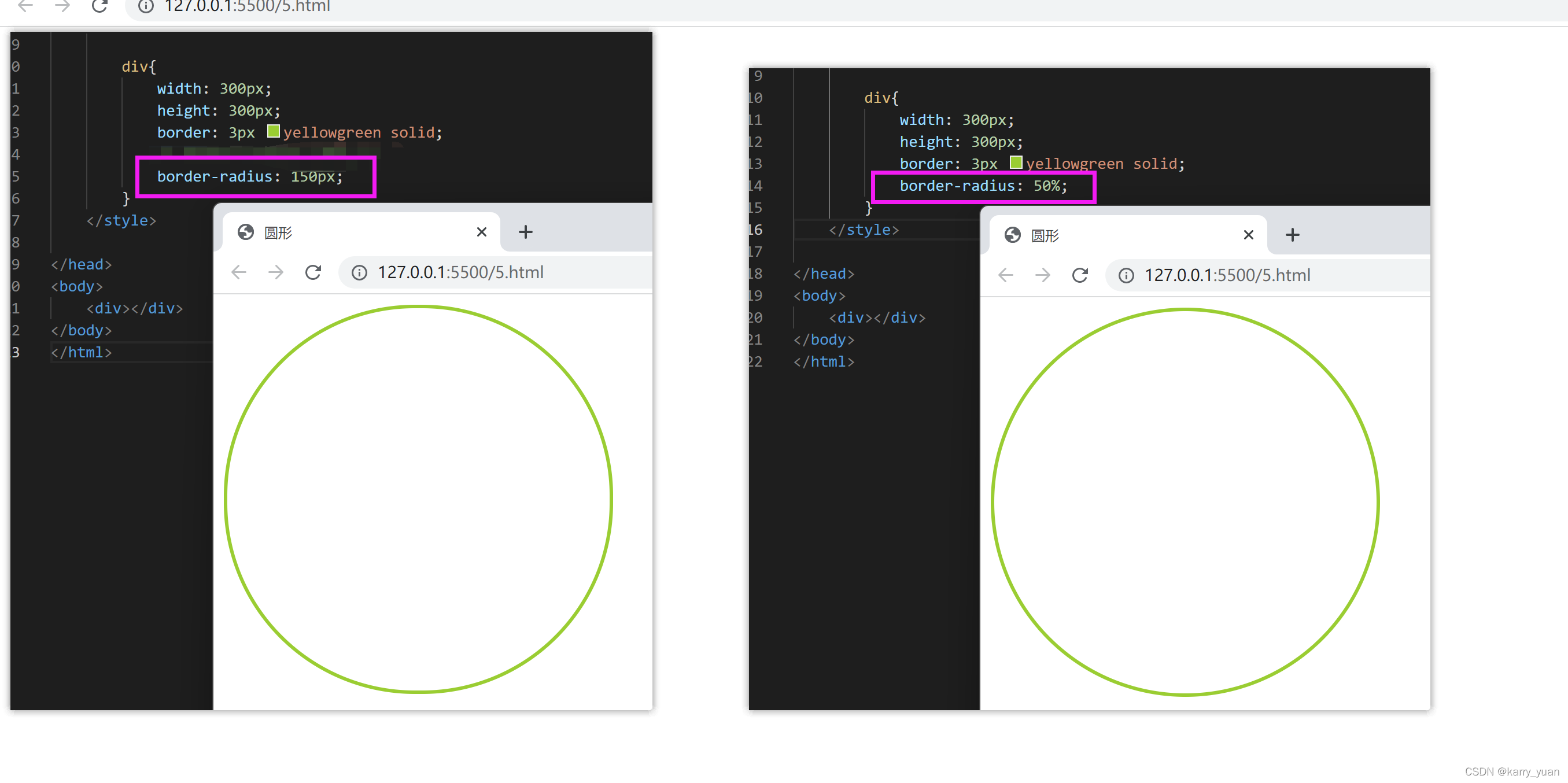Click back arrow in left inner browser
This screenshot has height=783, width=1568.
239,272
